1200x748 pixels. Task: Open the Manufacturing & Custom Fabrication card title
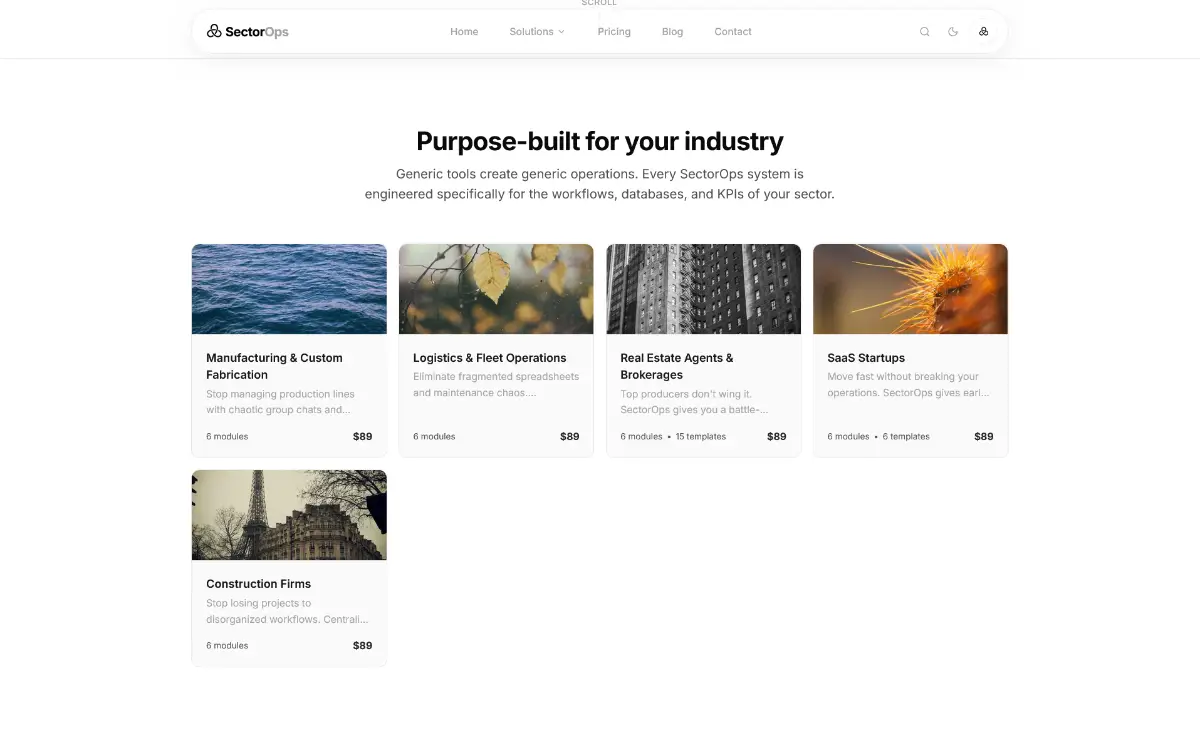click(274, 366)
